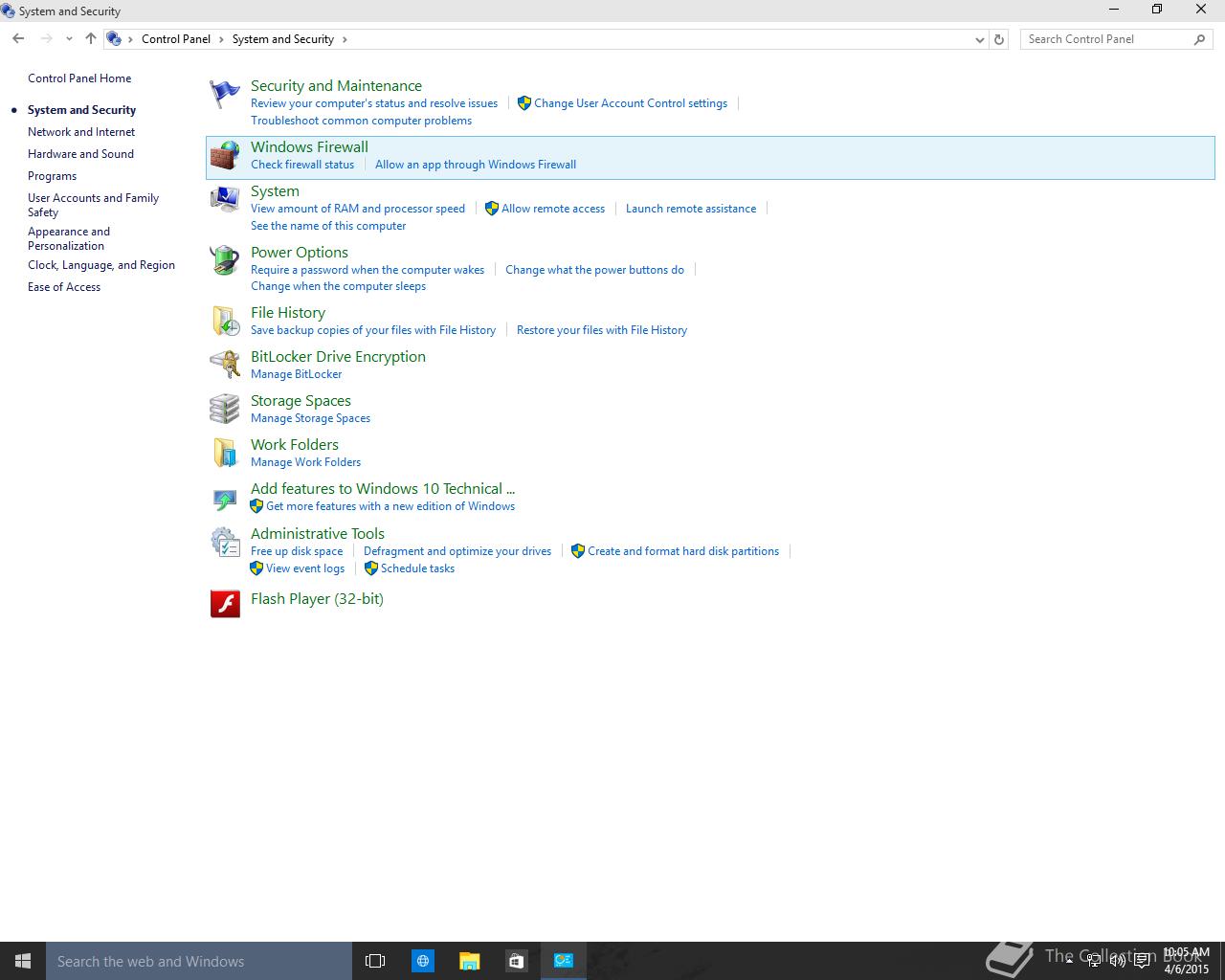The height and width of the screenshot is (980, 1225).
Task: Open the File History folder icon
Action: point(225,321)
